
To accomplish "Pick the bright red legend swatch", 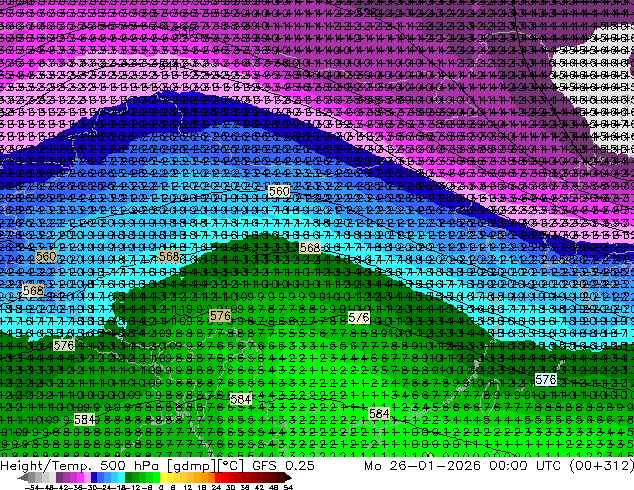I will click(x=218, y=477).
